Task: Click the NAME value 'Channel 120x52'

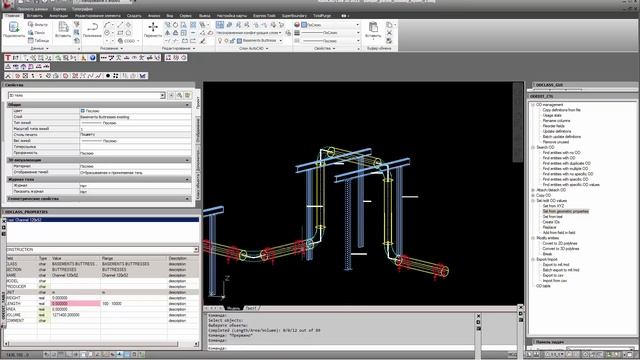Action: [76, 276]
